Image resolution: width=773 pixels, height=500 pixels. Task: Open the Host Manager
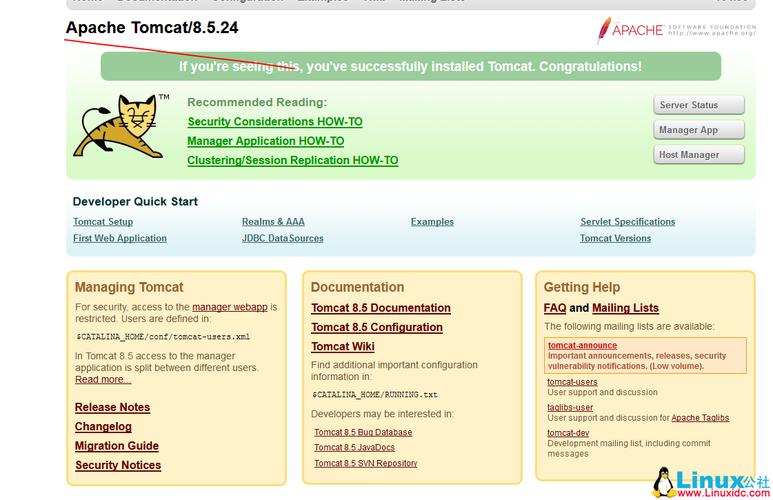coord(699,155)
